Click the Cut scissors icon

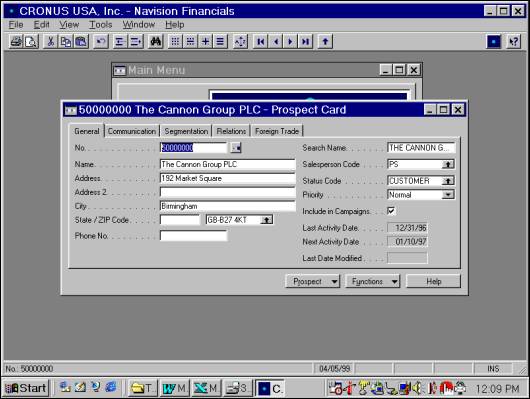[x=50, y=42]
